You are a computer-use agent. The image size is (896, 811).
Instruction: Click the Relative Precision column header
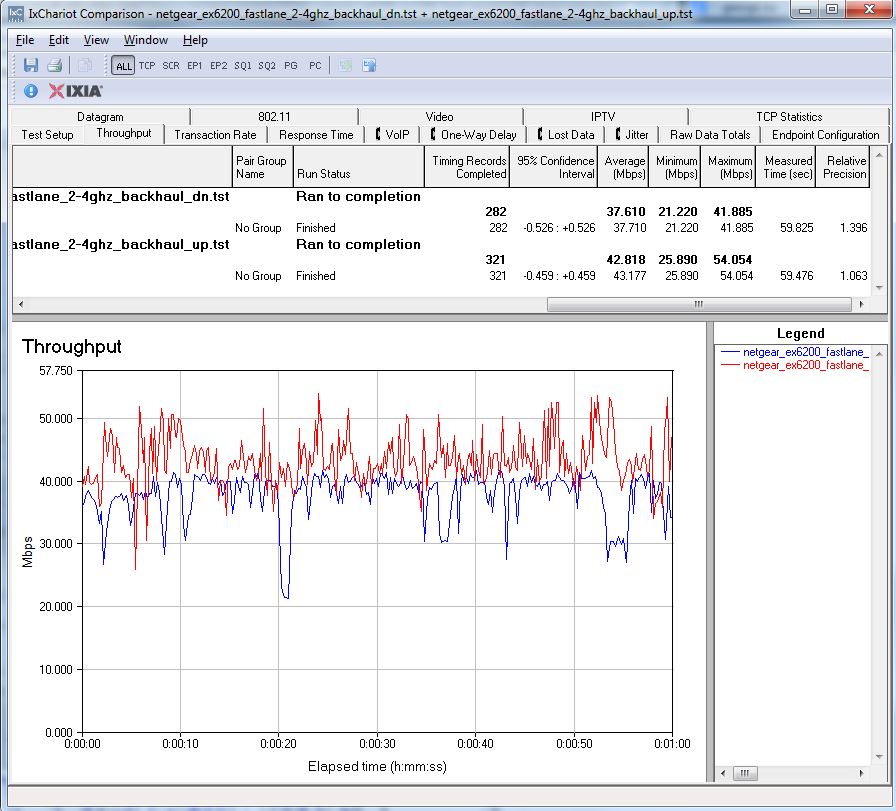point(843,167)
